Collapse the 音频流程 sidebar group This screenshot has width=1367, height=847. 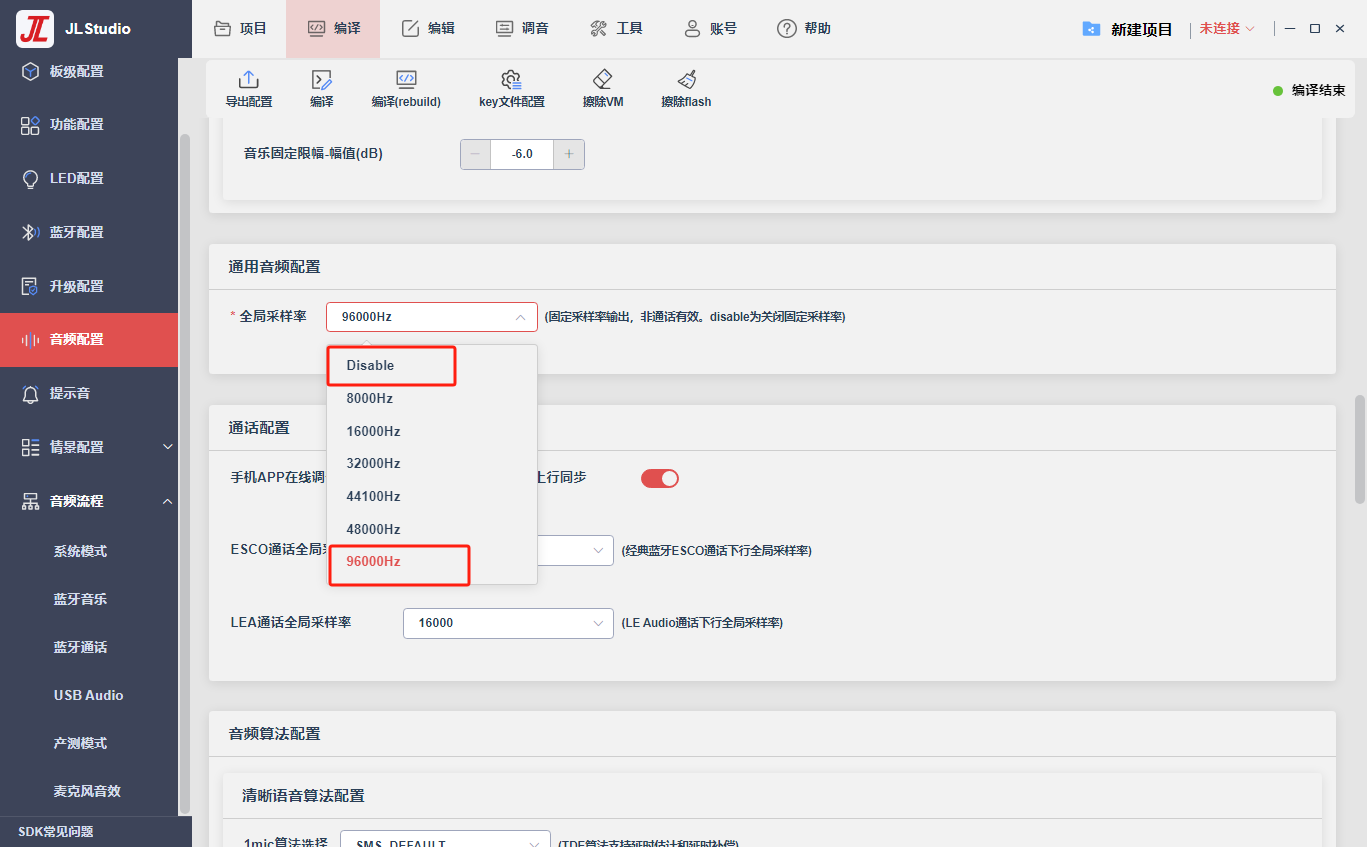pyautogui.click(x=89, y=501)
